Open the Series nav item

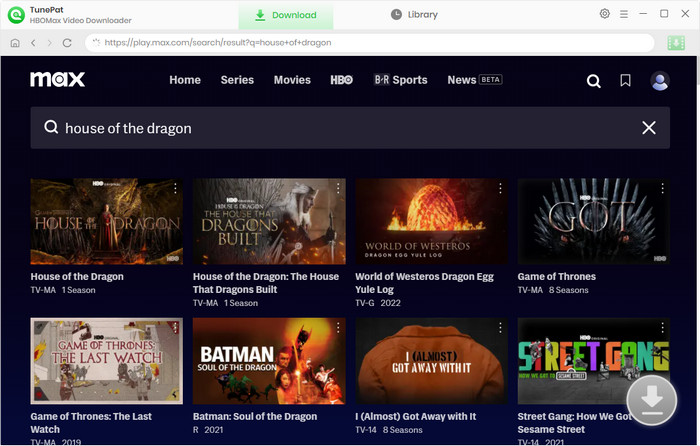(237, 80)
